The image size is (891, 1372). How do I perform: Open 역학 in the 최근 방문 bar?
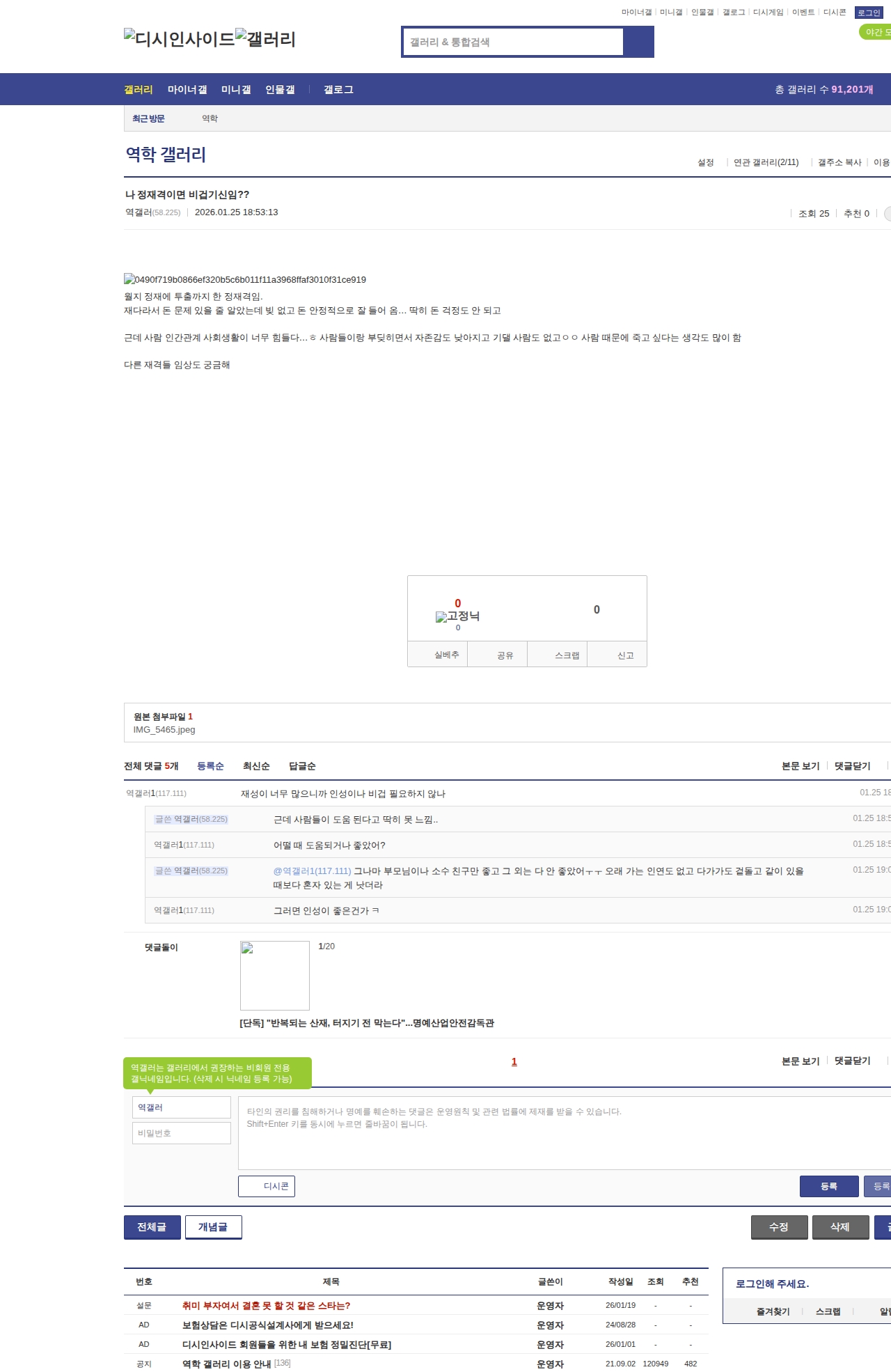point(210,118)
